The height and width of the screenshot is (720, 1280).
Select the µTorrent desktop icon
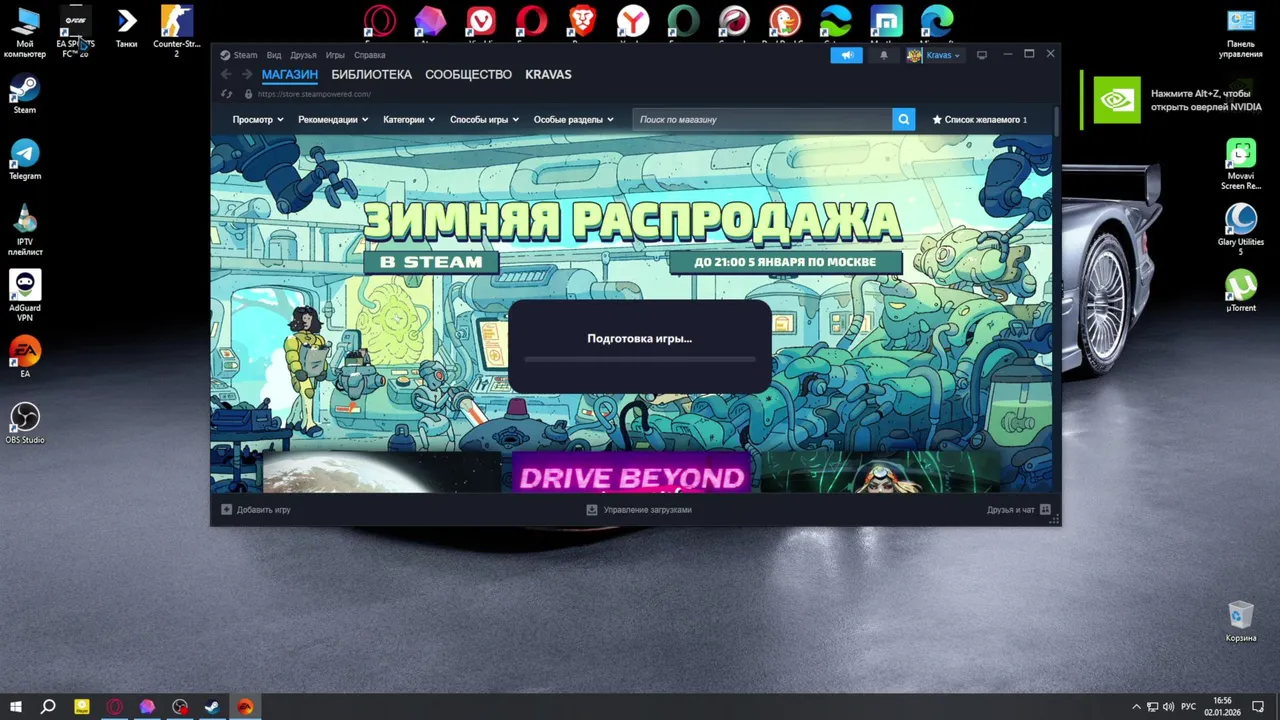1240,291
